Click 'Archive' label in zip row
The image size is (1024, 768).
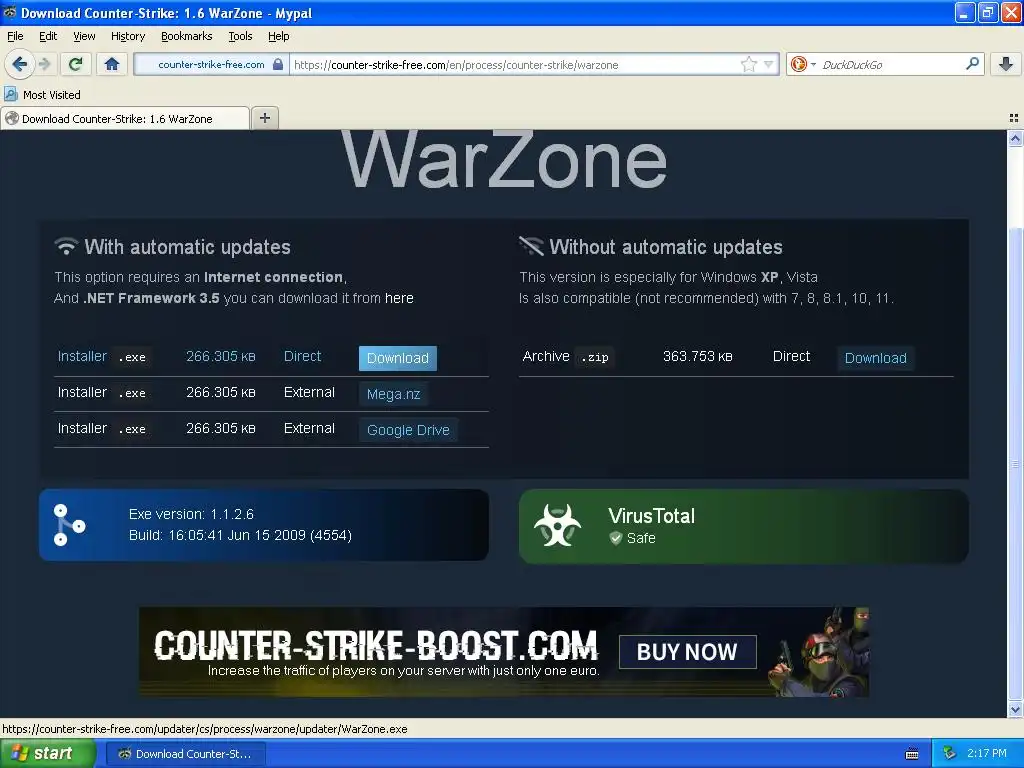click(x=546, y=356)
